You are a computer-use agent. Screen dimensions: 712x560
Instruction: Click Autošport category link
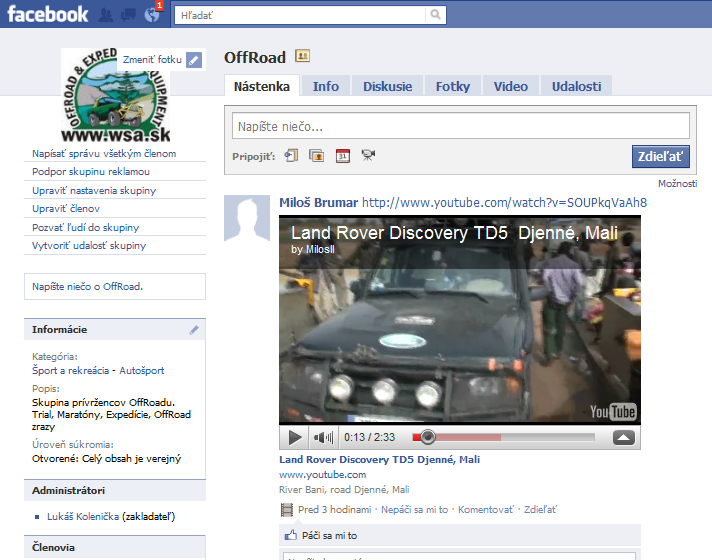click(x=141, y=371)
